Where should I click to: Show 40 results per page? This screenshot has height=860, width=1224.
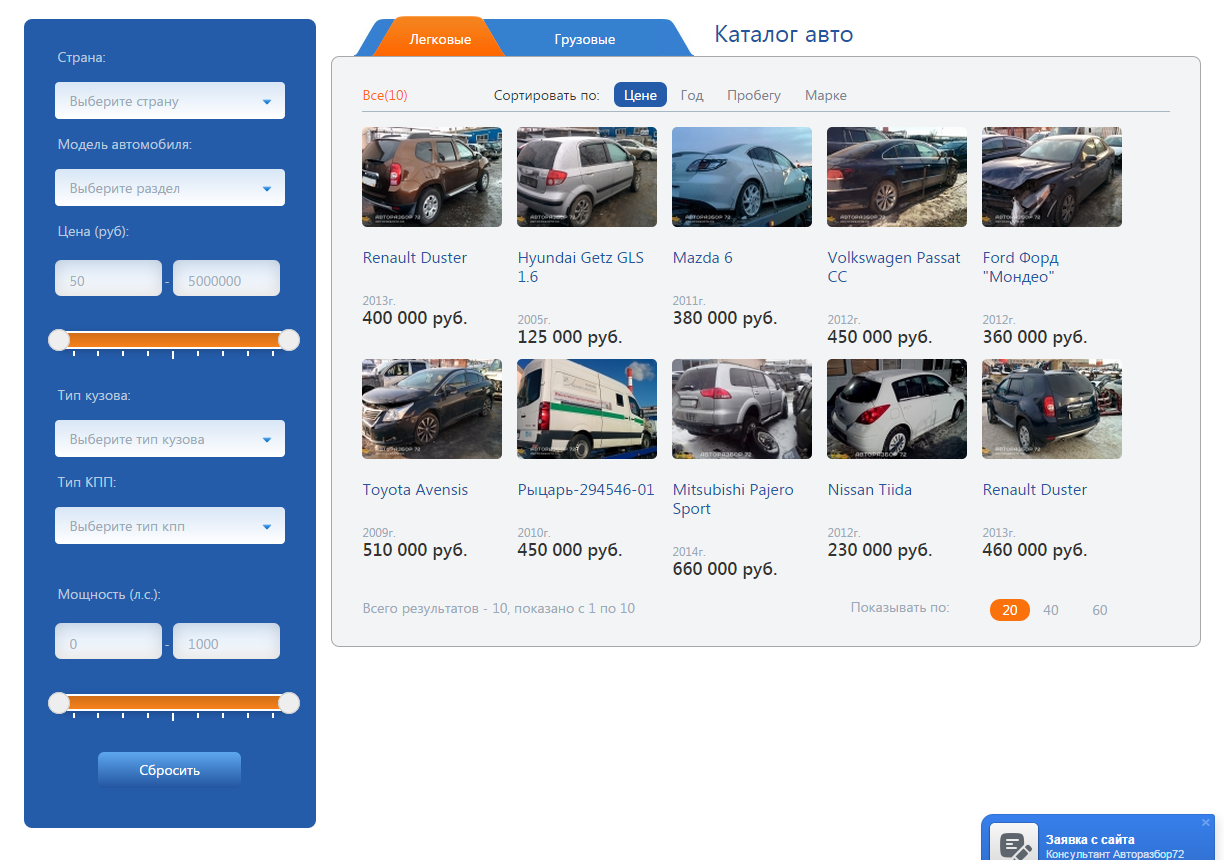click(x=1051, y=610)
